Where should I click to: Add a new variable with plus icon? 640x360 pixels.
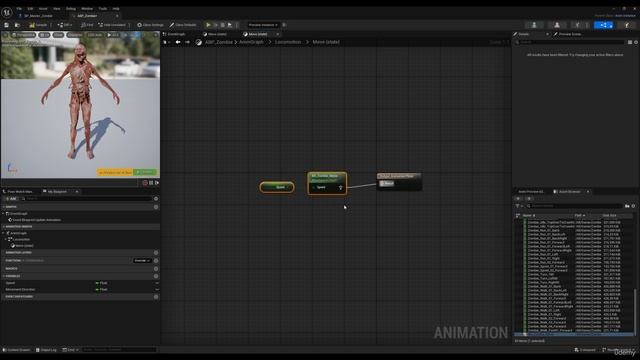tap(156, 276)
